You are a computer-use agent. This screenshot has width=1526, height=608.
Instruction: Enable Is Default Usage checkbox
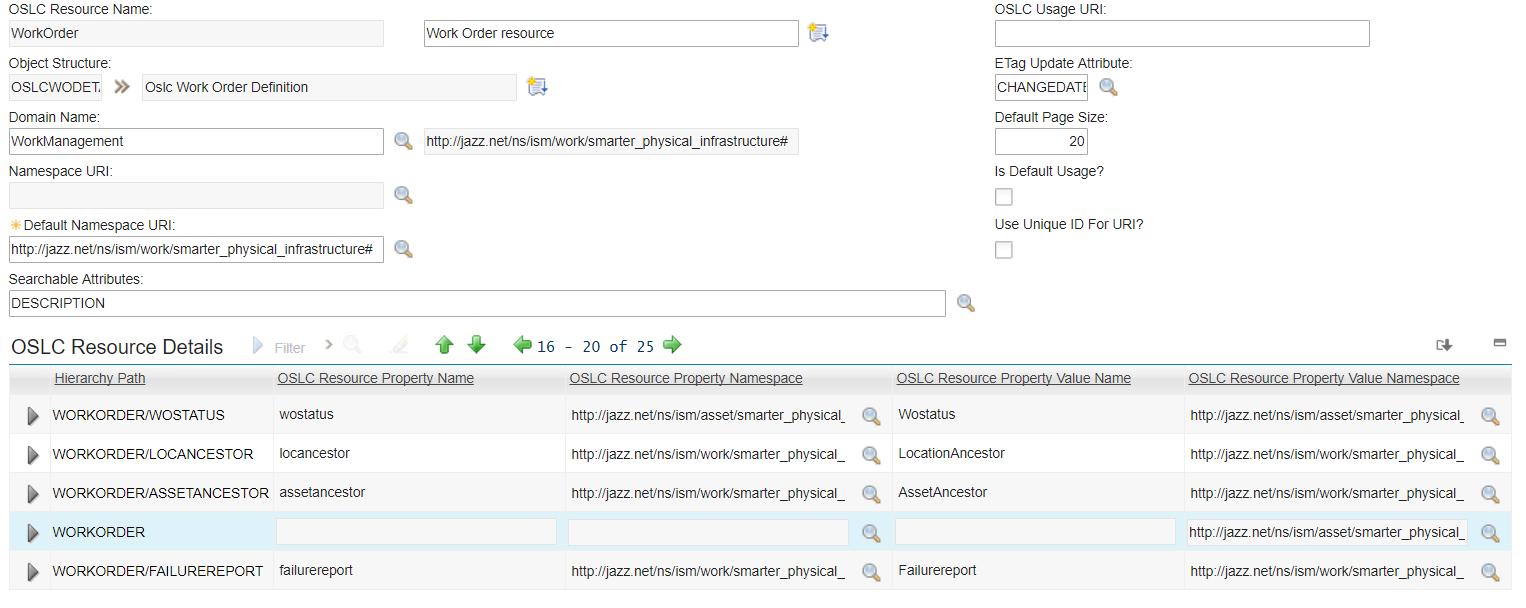(1004, 197)
